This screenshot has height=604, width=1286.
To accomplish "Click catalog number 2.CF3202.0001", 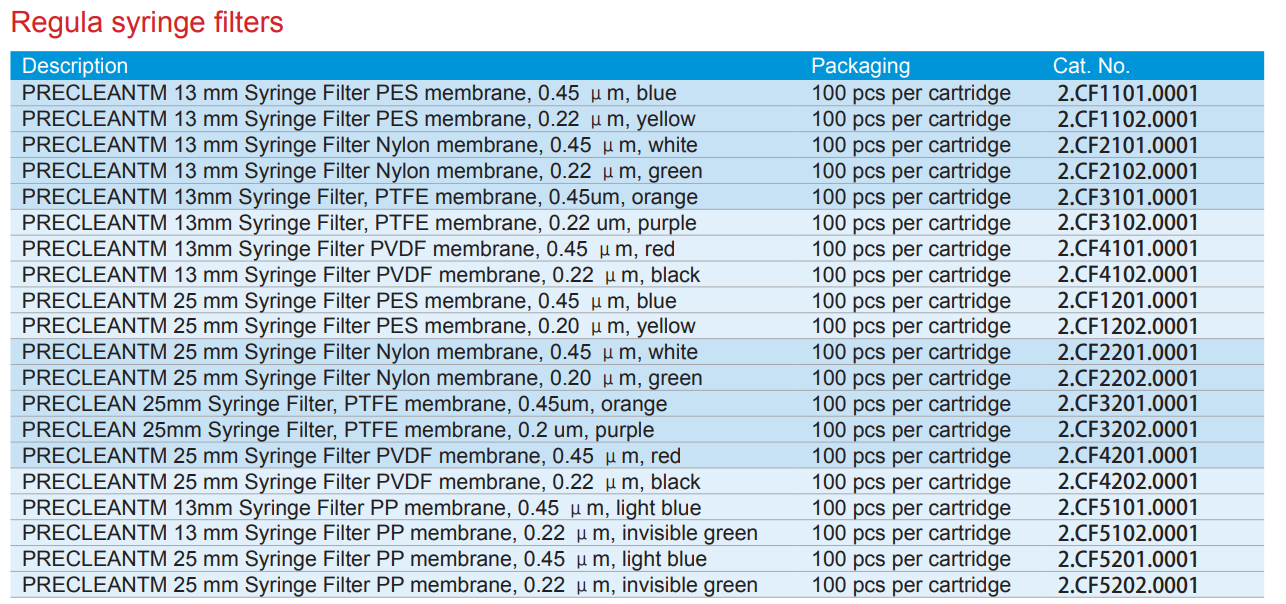I will click(x=1127, y=430).
